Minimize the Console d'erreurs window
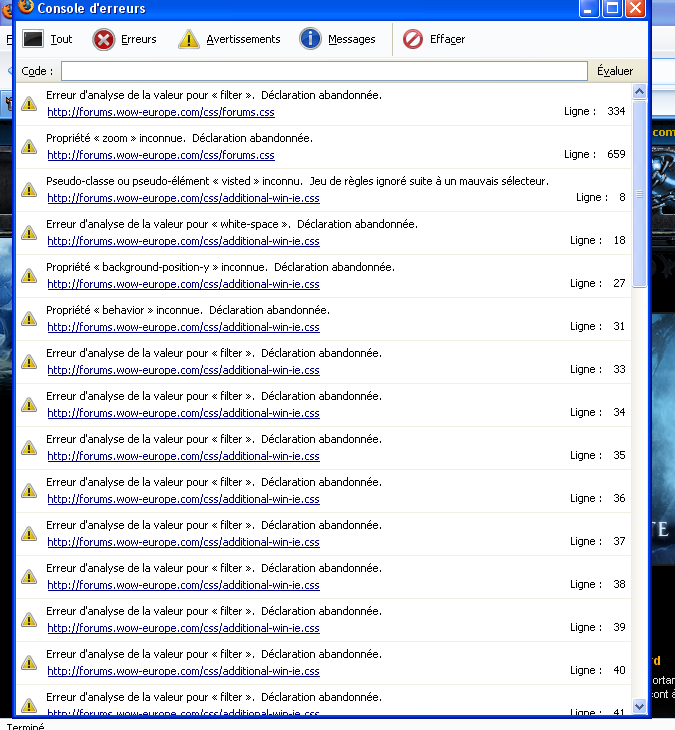 [x=589, y=8]
